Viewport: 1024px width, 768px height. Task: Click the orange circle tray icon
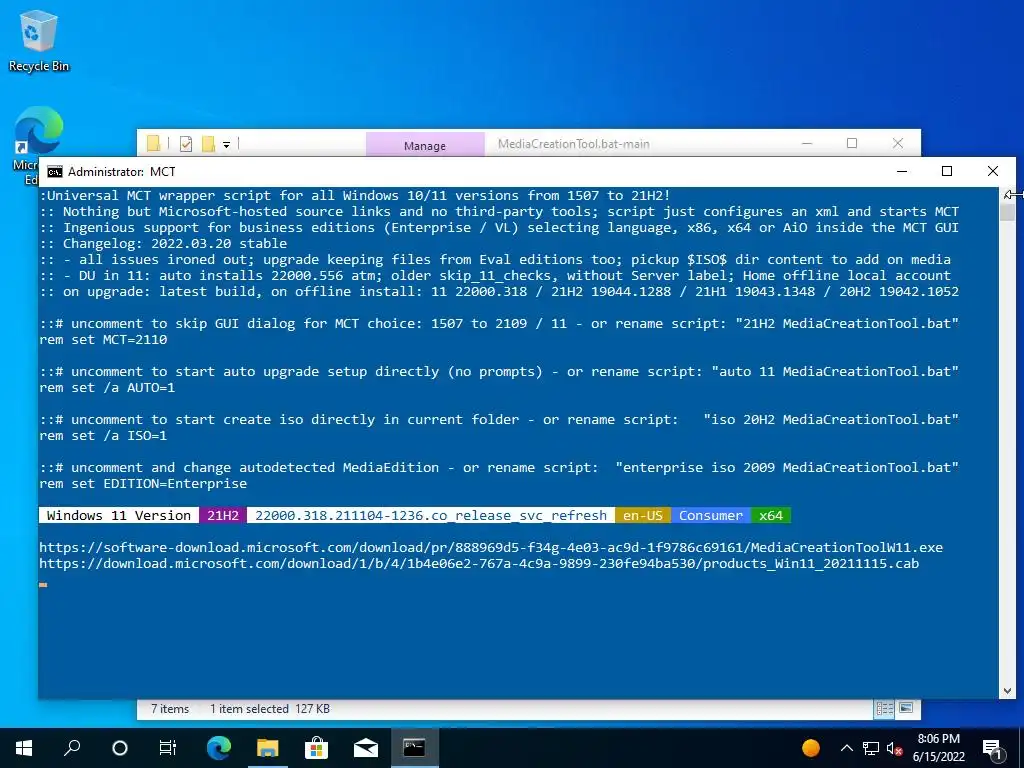point(810,748)
